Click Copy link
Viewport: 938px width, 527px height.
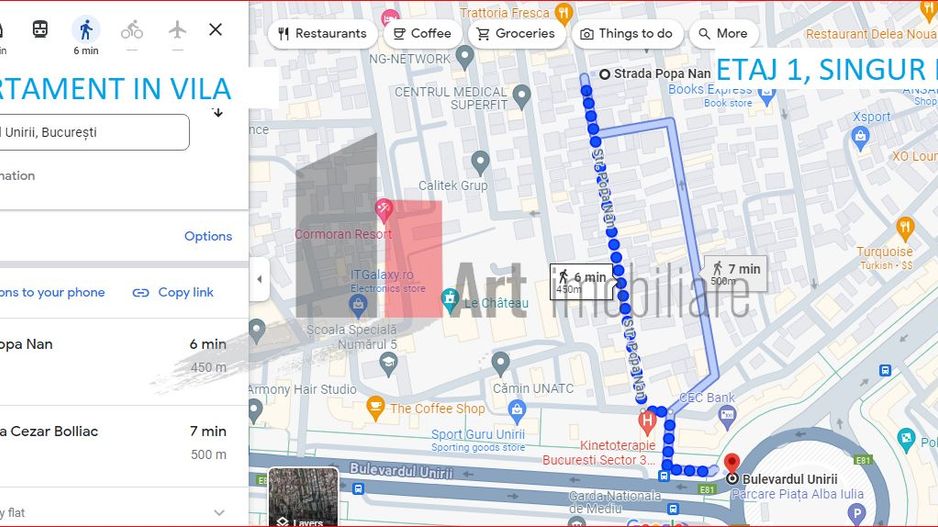pyautogui.click(x=173, y=293)
